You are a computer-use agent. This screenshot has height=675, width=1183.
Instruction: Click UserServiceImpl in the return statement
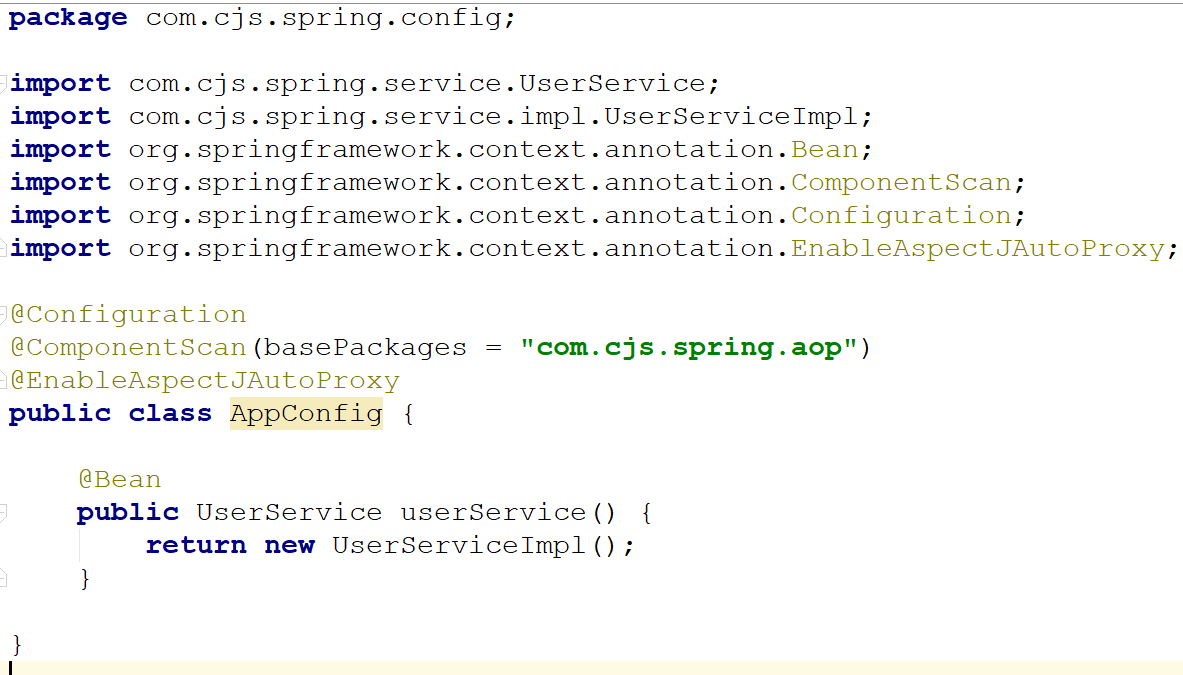(459, 545)
